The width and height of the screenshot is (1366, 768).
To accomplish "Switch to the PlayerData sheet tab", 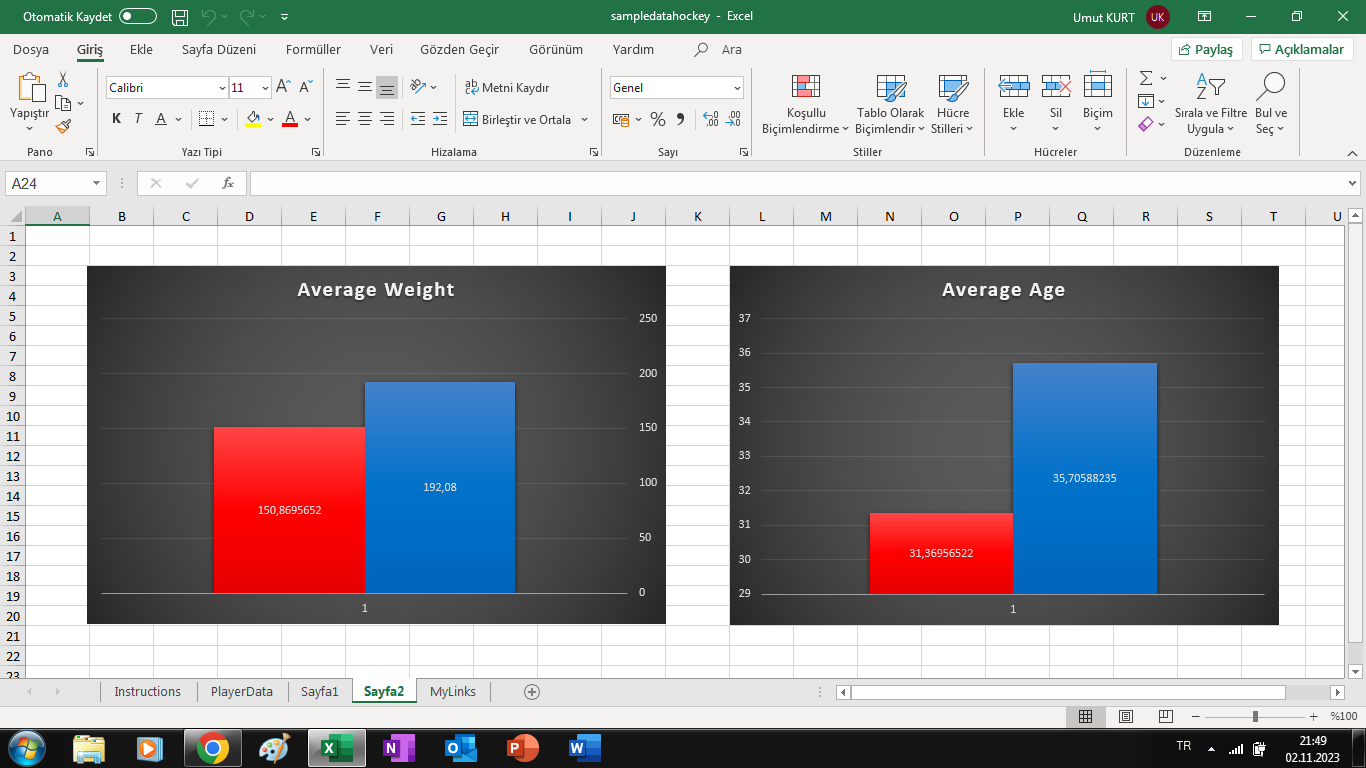I will pyautogui.click(x=242, y=691).
